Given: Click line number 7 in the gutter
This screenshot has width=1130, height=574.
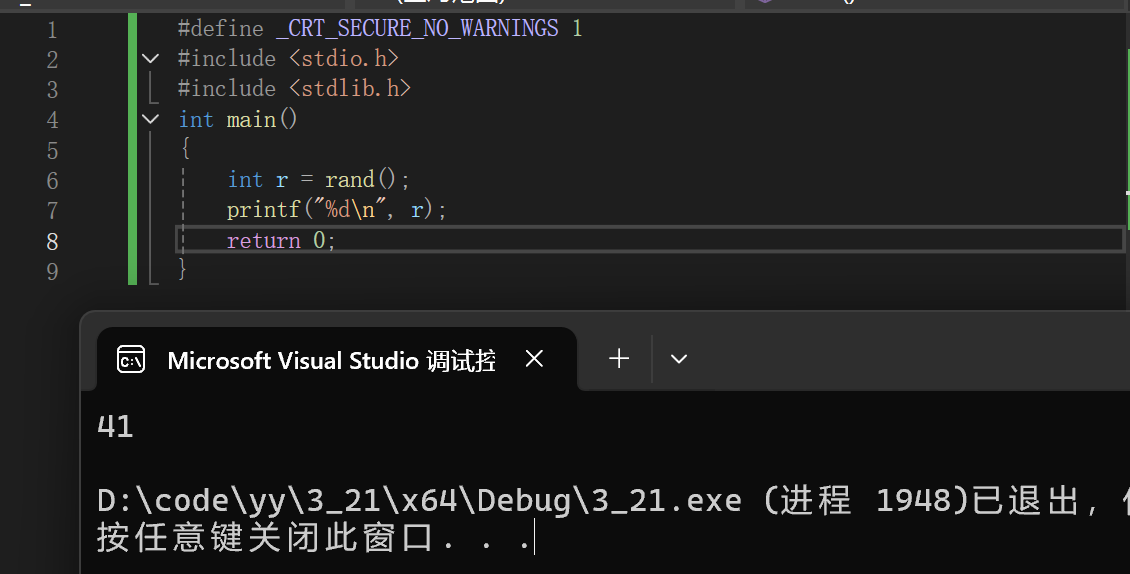Looking at the screenshot, I should pyautogui.click(x=52, y=211).
